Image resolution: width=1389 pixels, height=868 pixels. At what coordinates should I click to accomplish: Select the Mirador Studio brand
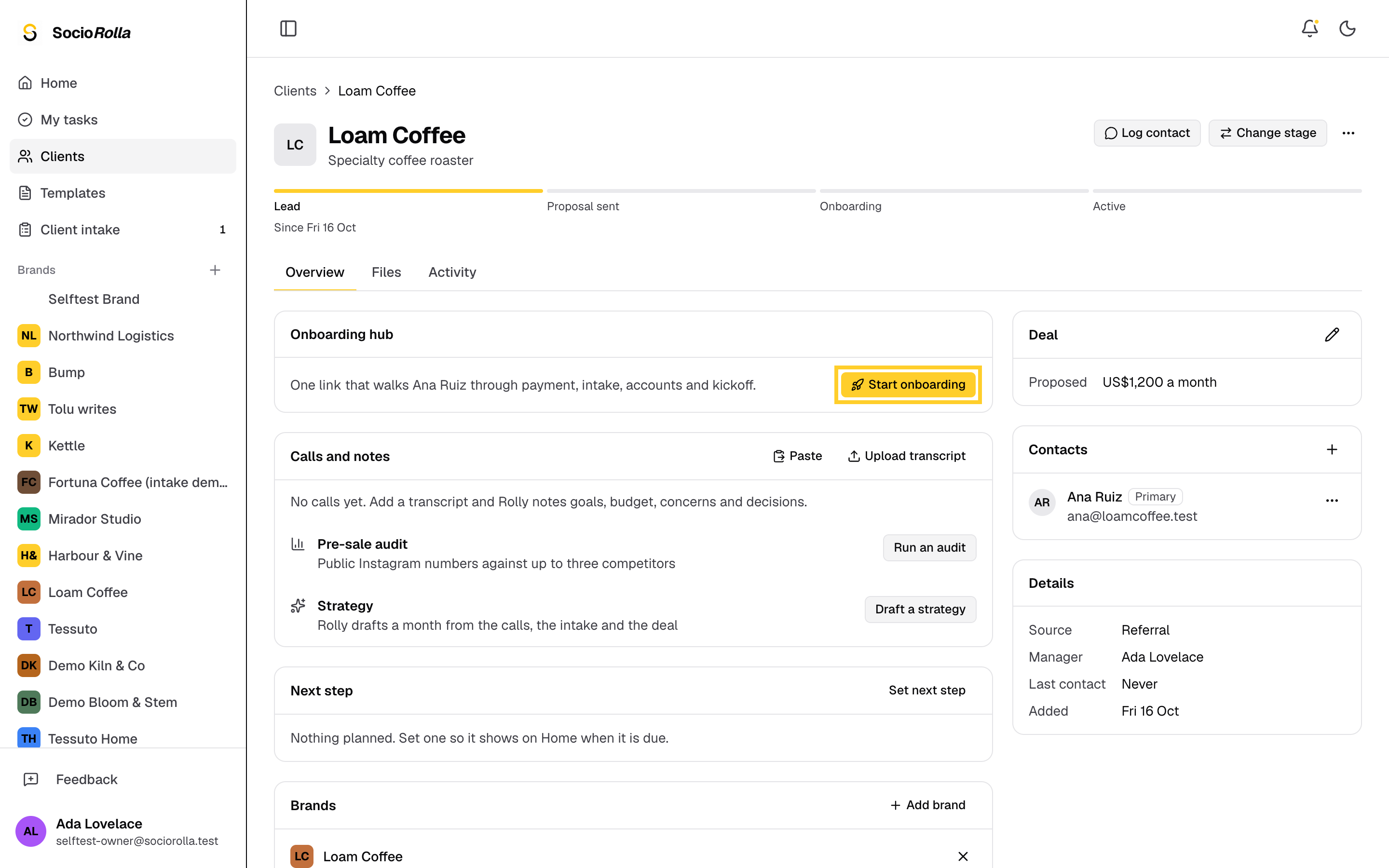[123, 519]
